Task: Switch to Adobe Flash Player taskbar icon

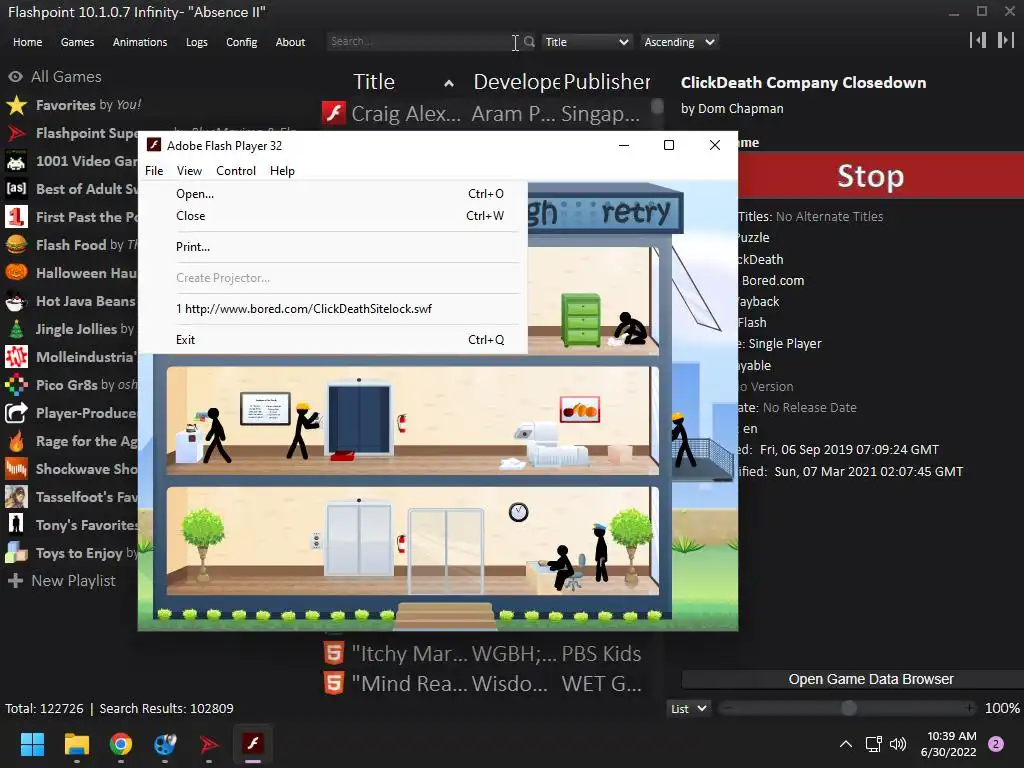Action: [x=253, y=744]
